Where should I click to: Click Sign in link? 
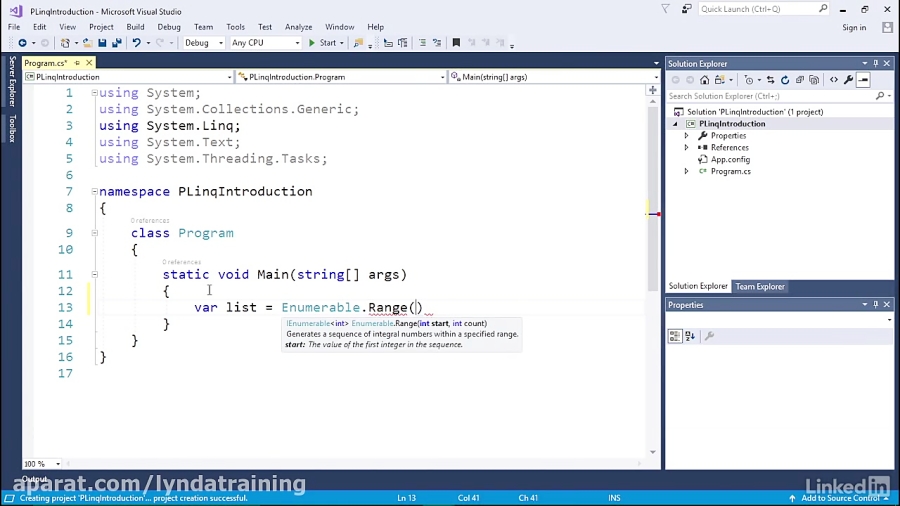coord(854,28)
